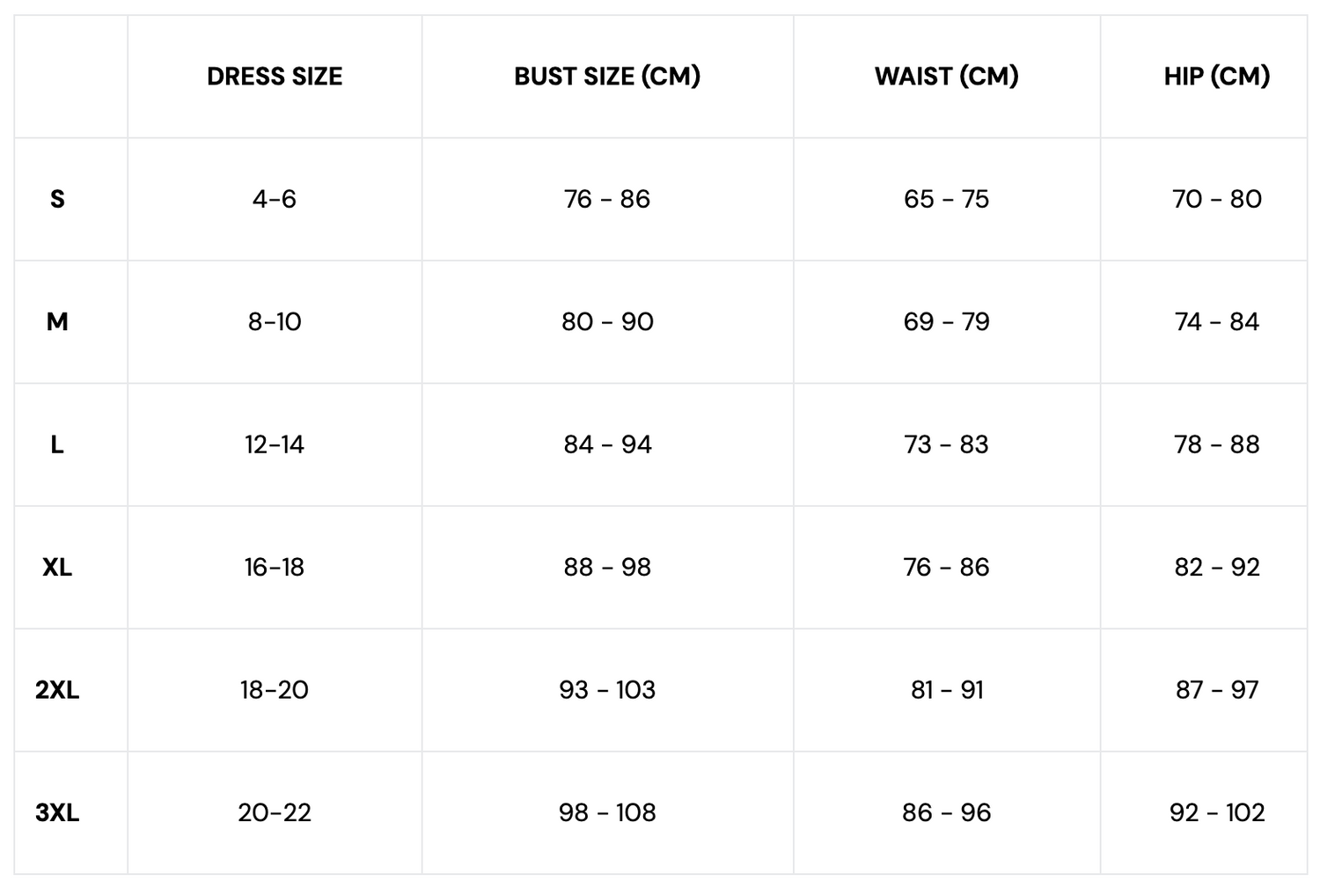Viewport: 1320px width, 896px height.
Task: Click the 93 - 103 bust cell
Action: [607, 690]
